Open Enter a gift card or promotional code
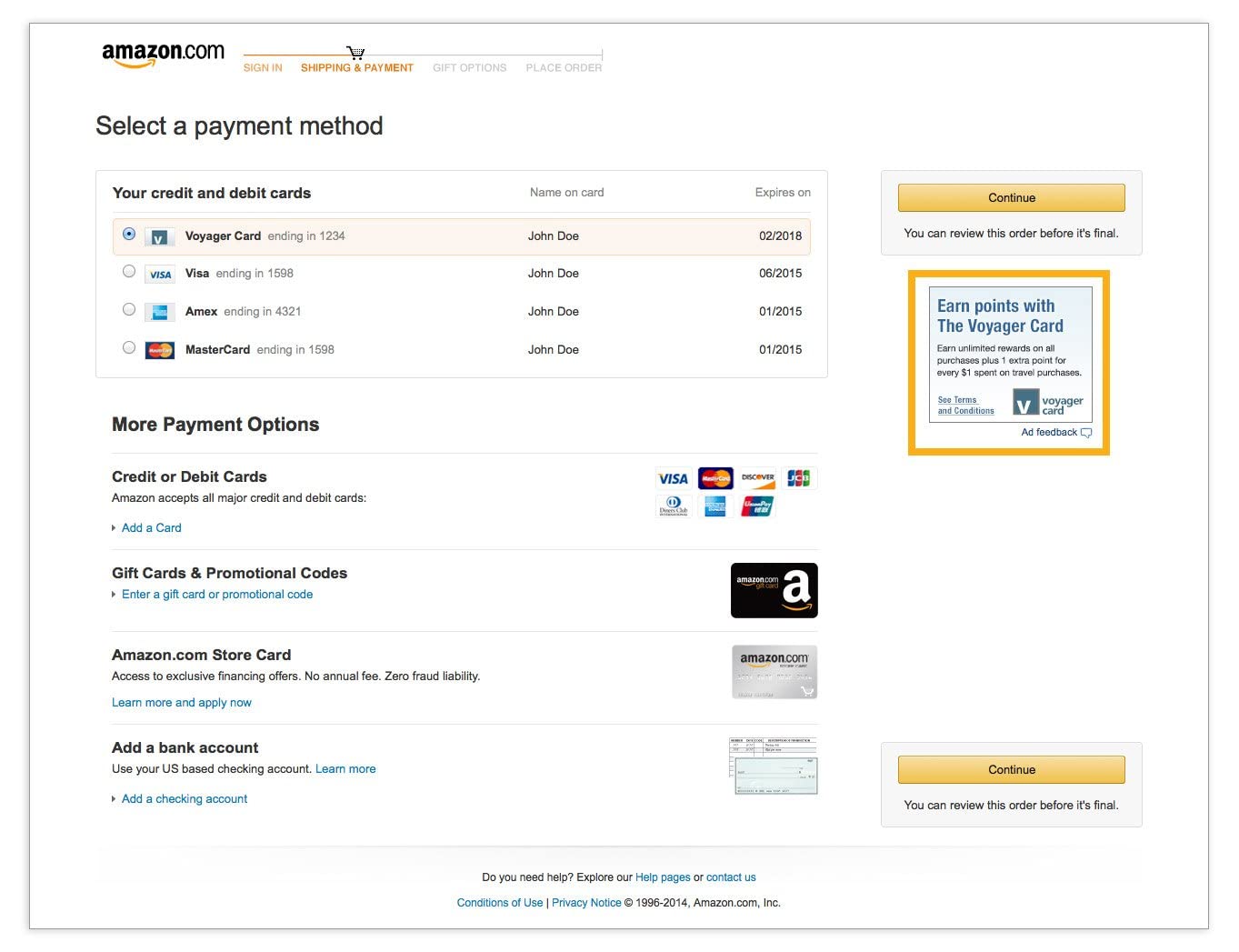The image size is (1239, 952). 217,595
